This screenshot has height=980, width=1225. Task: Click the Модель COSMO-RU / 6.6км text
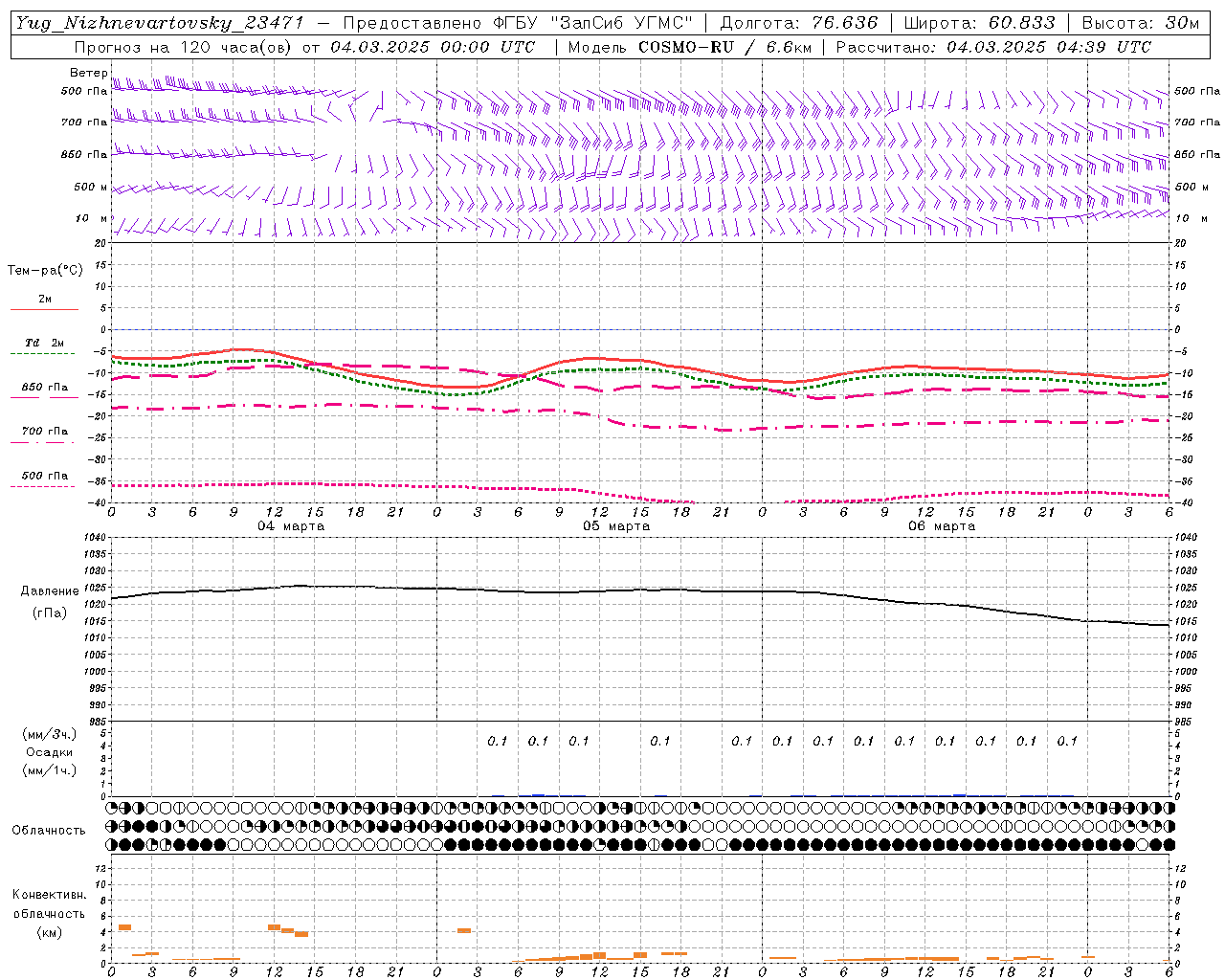point(689,47)
